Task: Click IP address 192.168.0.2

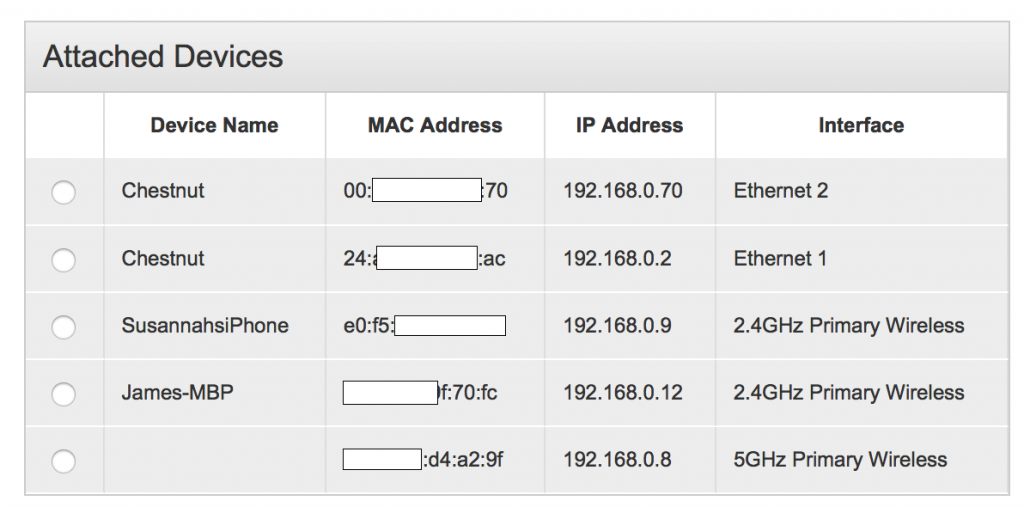Action: point(617,258)
